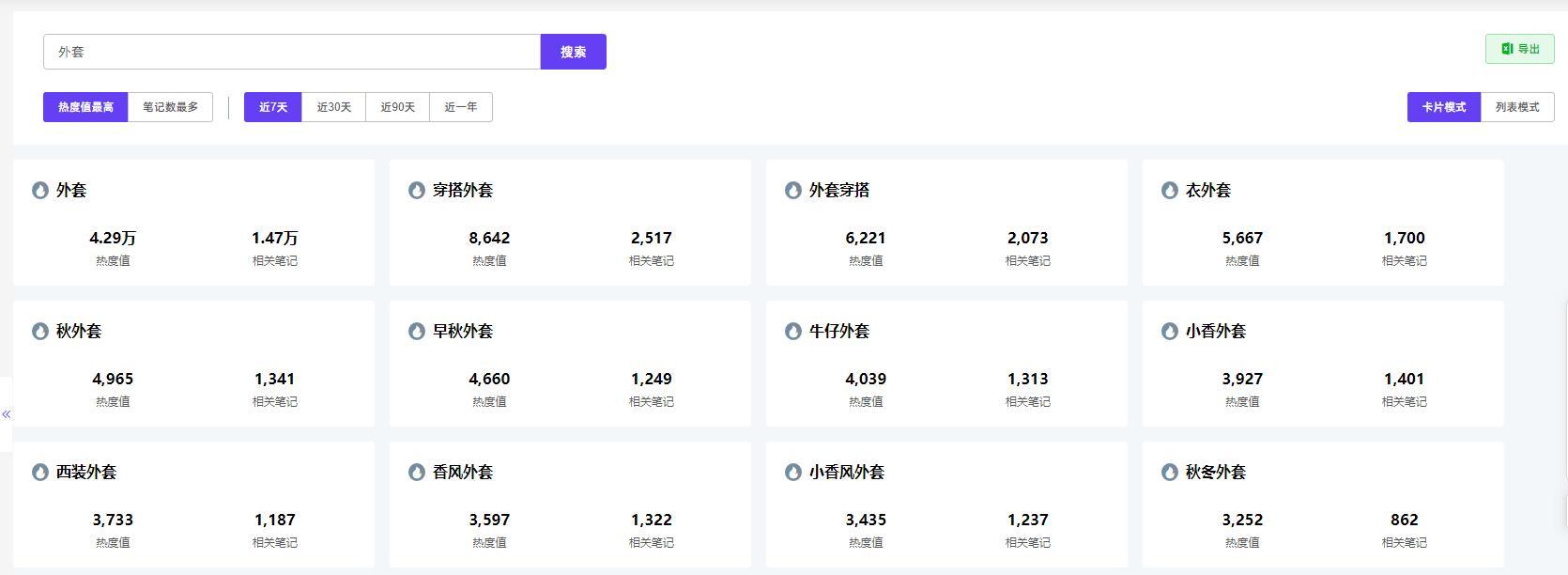This screenshot has width=1568, height=575.
Task: Click the flame icon beside 秋冬外套
Action: [x=1170, y=472]
